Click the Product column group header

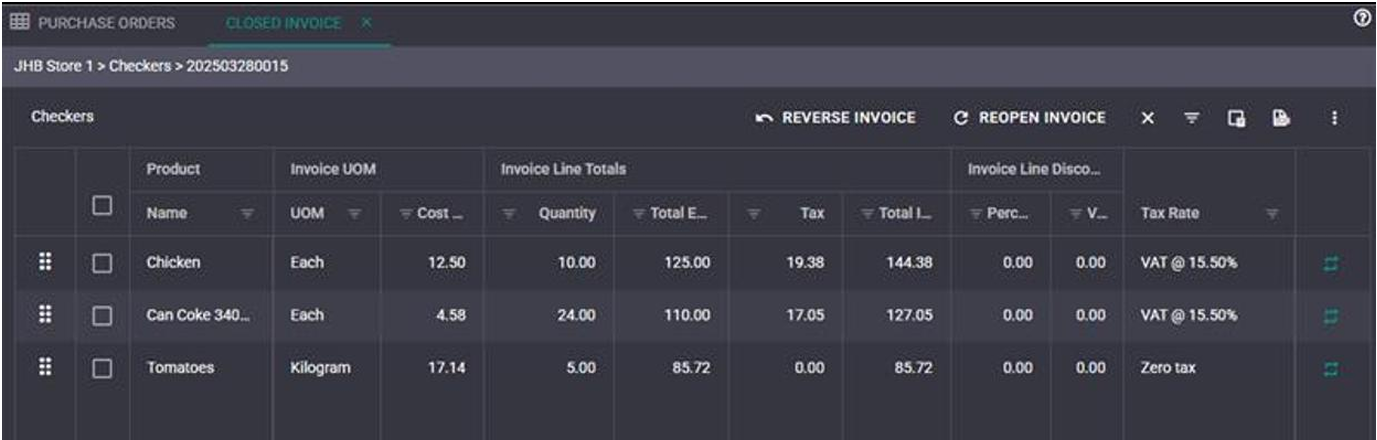(x=173, y=169)
